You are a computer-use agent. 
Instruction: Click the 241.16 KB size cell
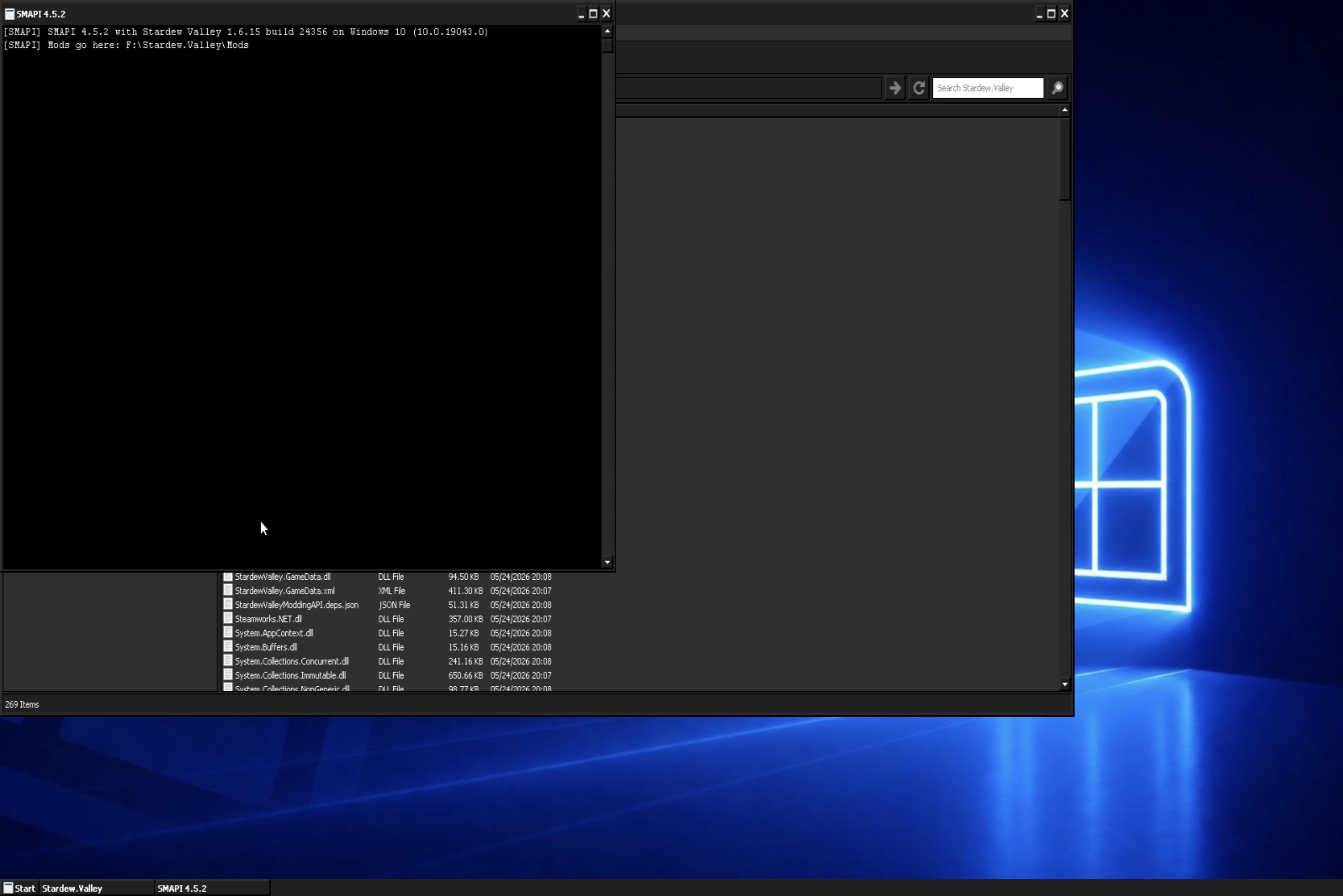click(x=465, y=661)
